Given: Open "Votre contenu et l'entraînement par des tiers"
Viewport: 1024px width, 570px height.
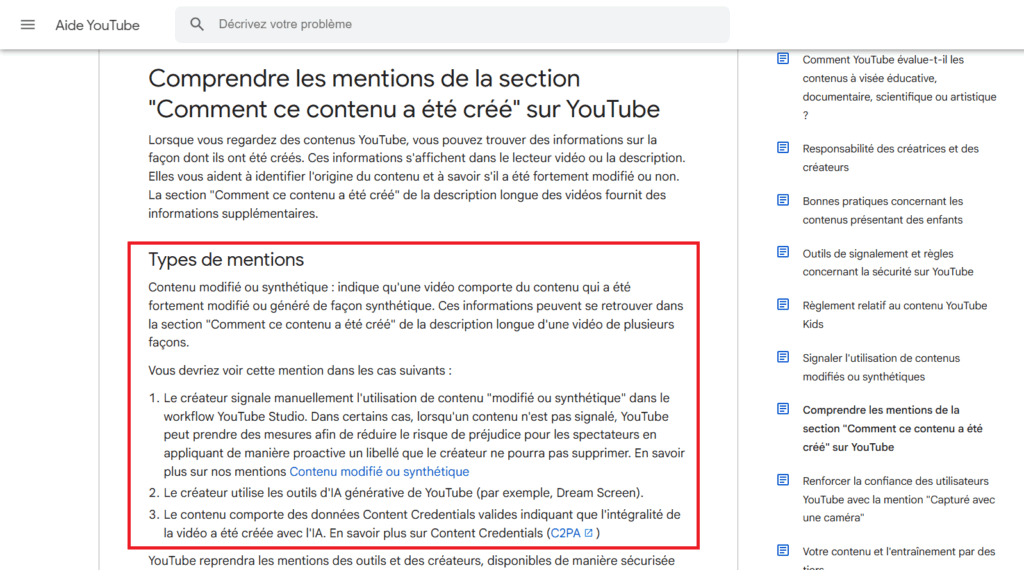Looking at the screenshot, I should click(898, 557).
